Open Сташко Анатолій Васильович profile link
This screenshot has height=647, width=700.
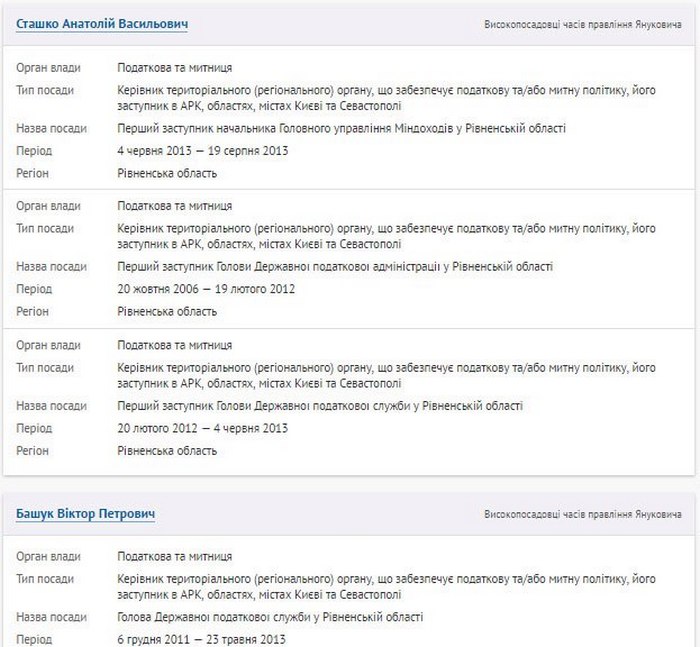coord(102,24)
